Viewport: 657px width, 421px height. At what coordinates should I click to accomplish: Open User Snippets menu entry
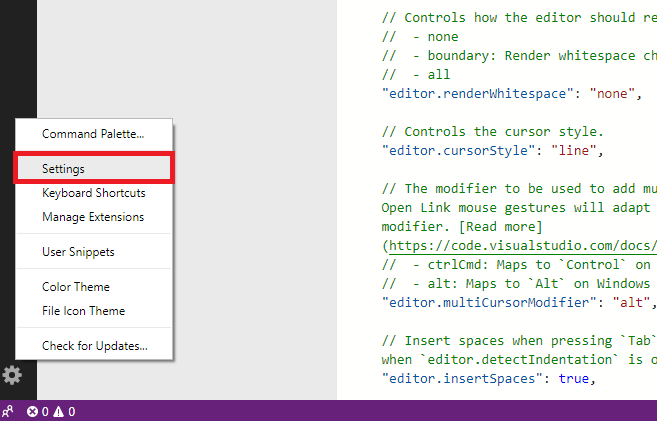(94, 252)
